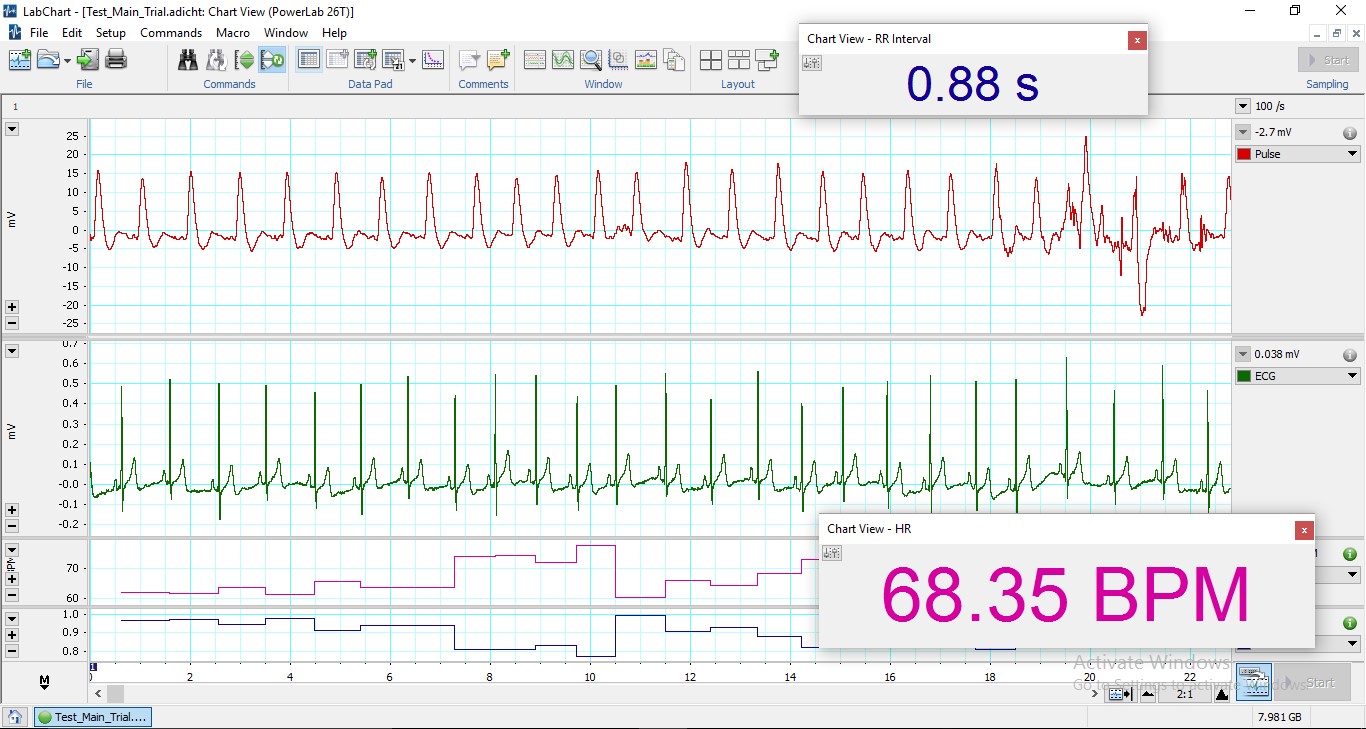Close the RR Interval mini window

tap(1137, 40)
